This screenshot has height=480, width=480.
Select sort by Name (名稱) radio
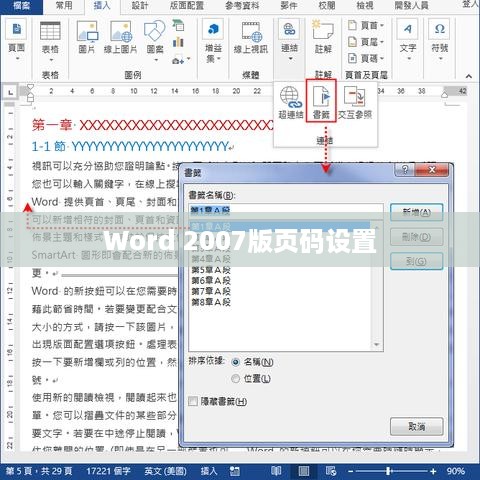coord(235,362)
